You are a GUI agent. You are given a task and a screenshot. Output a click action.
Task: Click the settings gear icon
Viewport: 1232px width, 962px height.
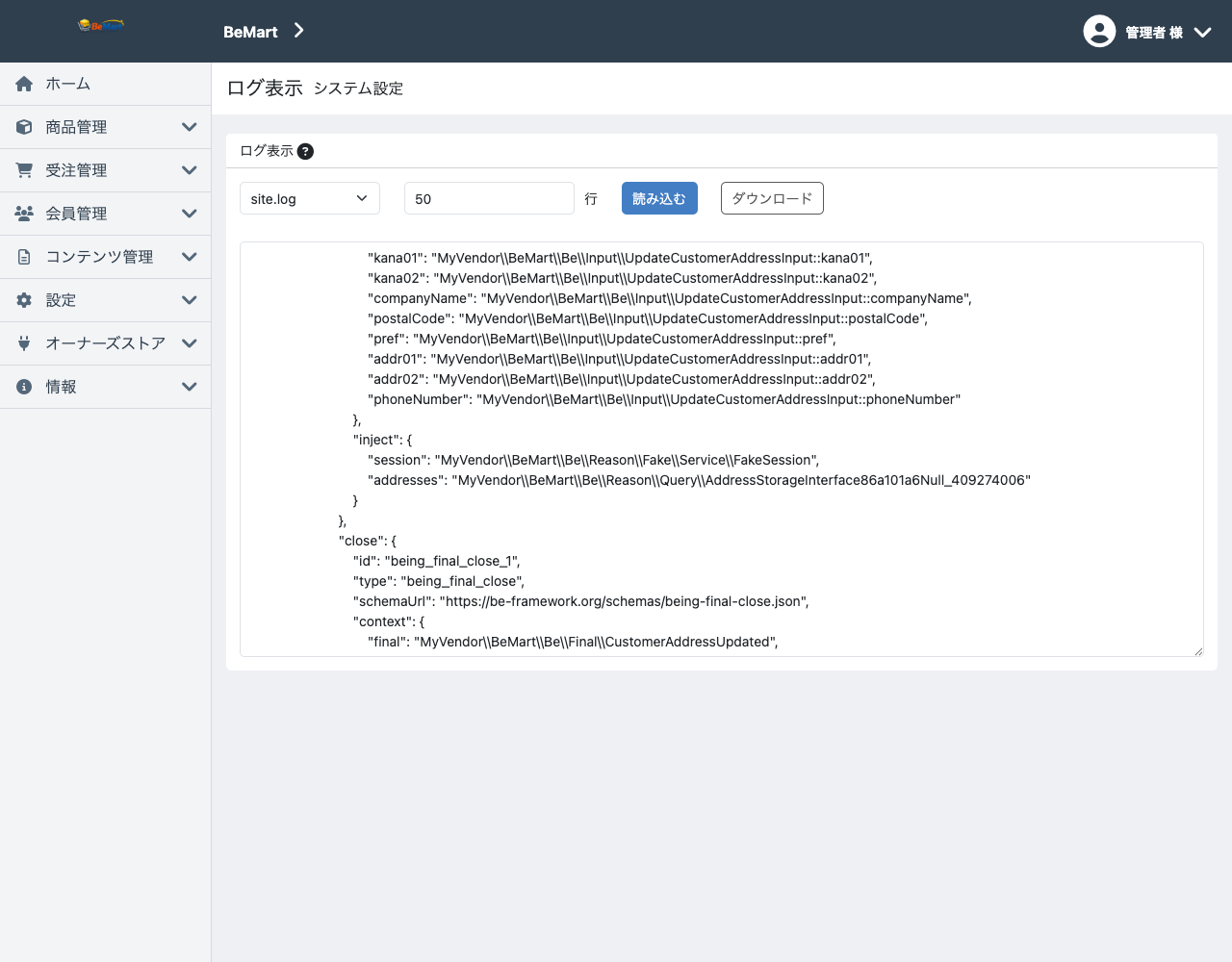point(24,300)
